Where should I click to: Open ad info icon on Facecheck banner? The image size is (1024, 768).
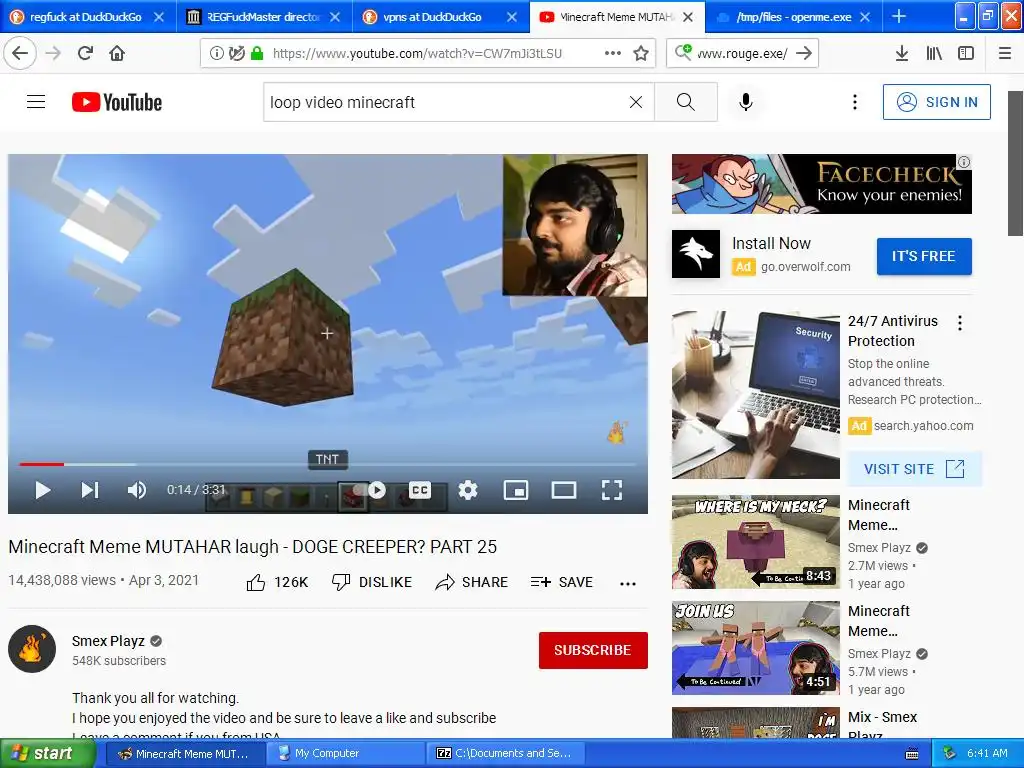click(x=964, y=162)
